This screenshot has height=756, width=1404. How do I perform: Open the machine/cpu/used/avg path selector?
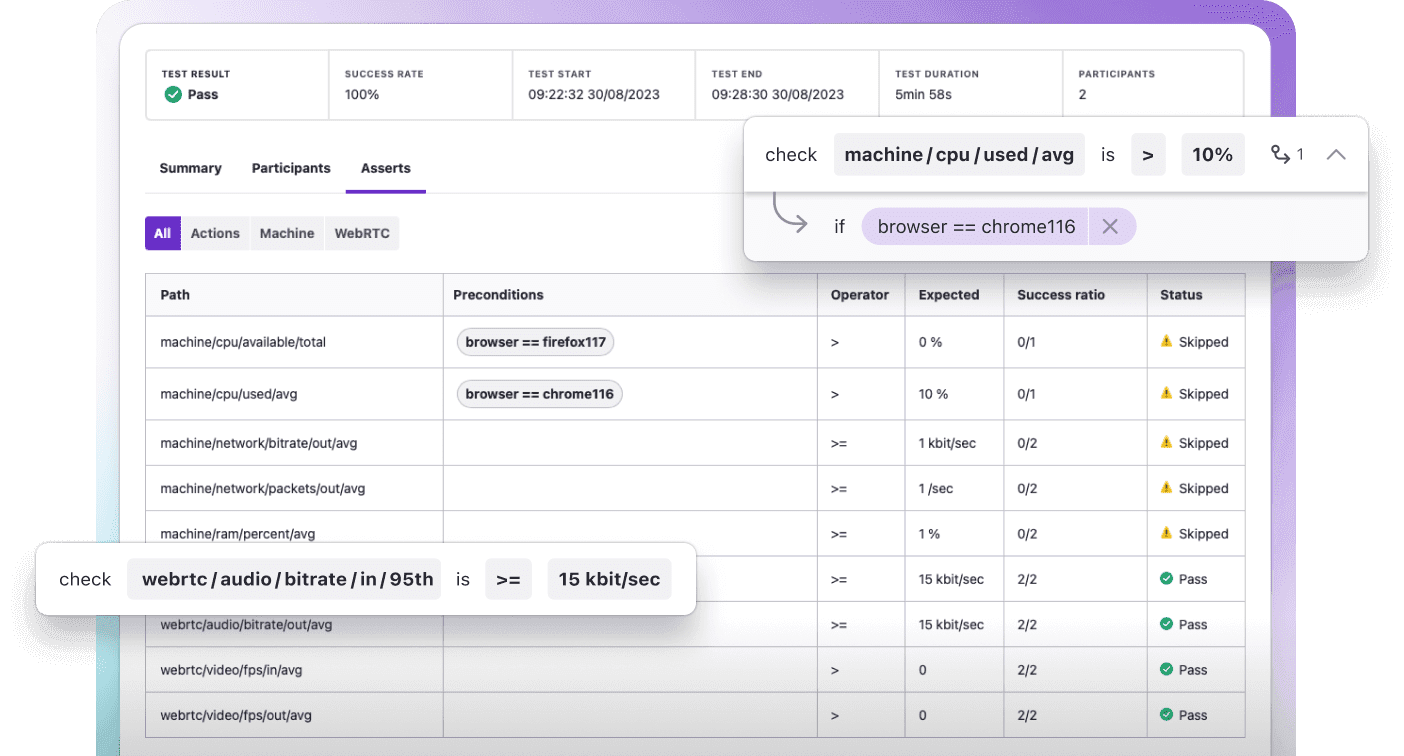coord(959,155)
